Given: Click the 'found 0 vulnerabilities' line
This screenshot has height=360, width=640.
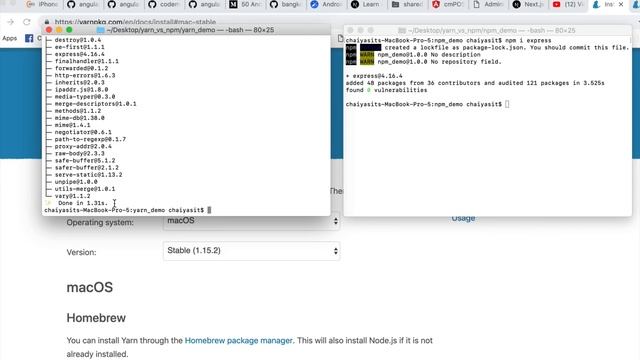Looking at the screenshot, I should (387, 90).
